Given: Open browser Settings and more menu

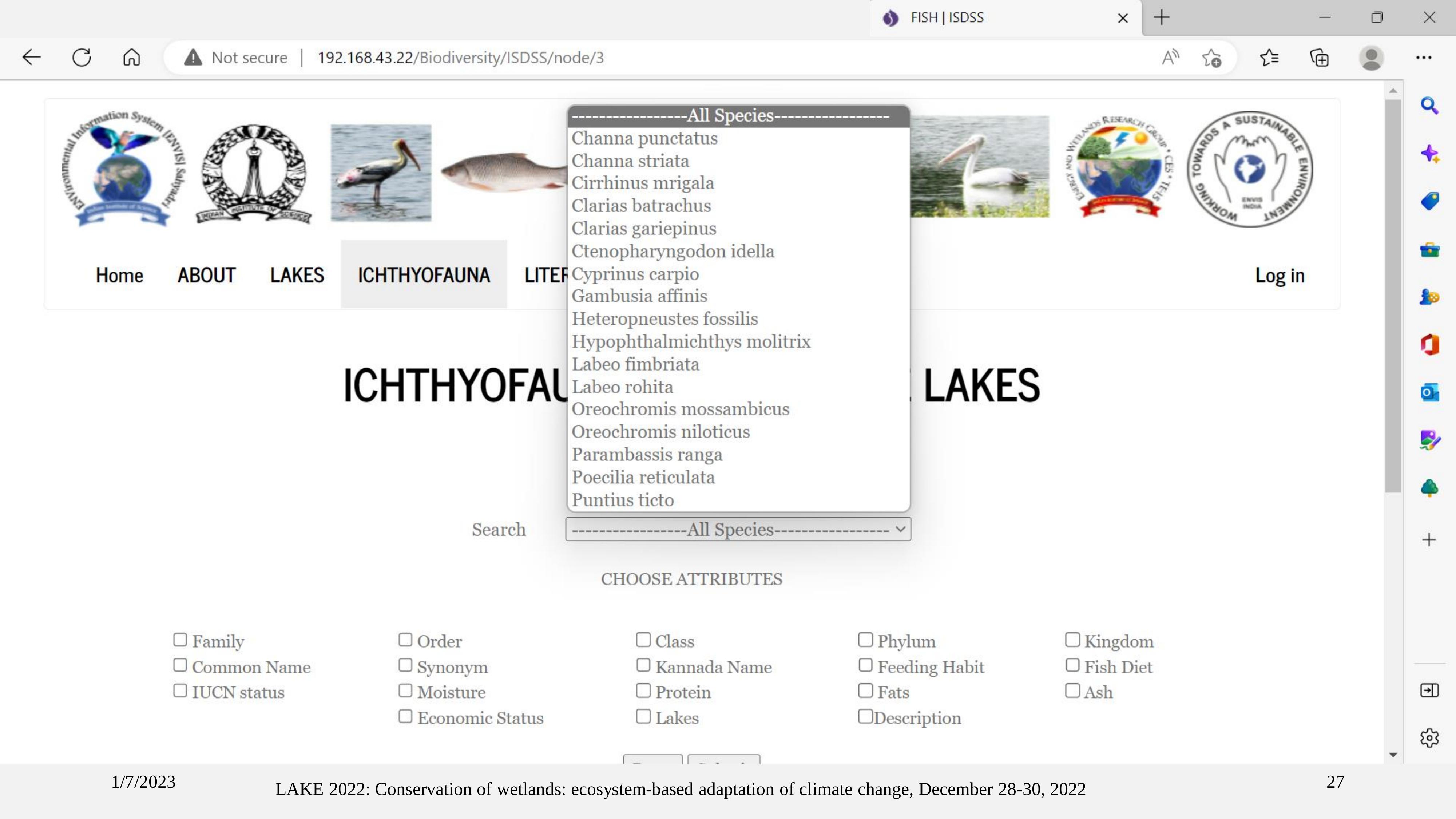Looking at the screenshot, I should [x=1424, y=57].
